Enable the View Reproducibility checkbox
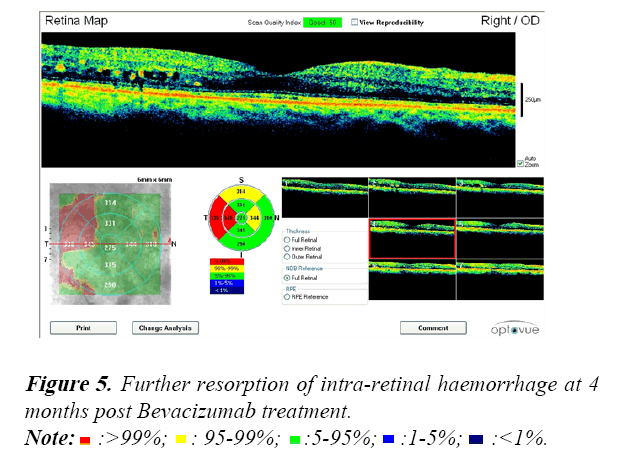 tap(356, 21)
